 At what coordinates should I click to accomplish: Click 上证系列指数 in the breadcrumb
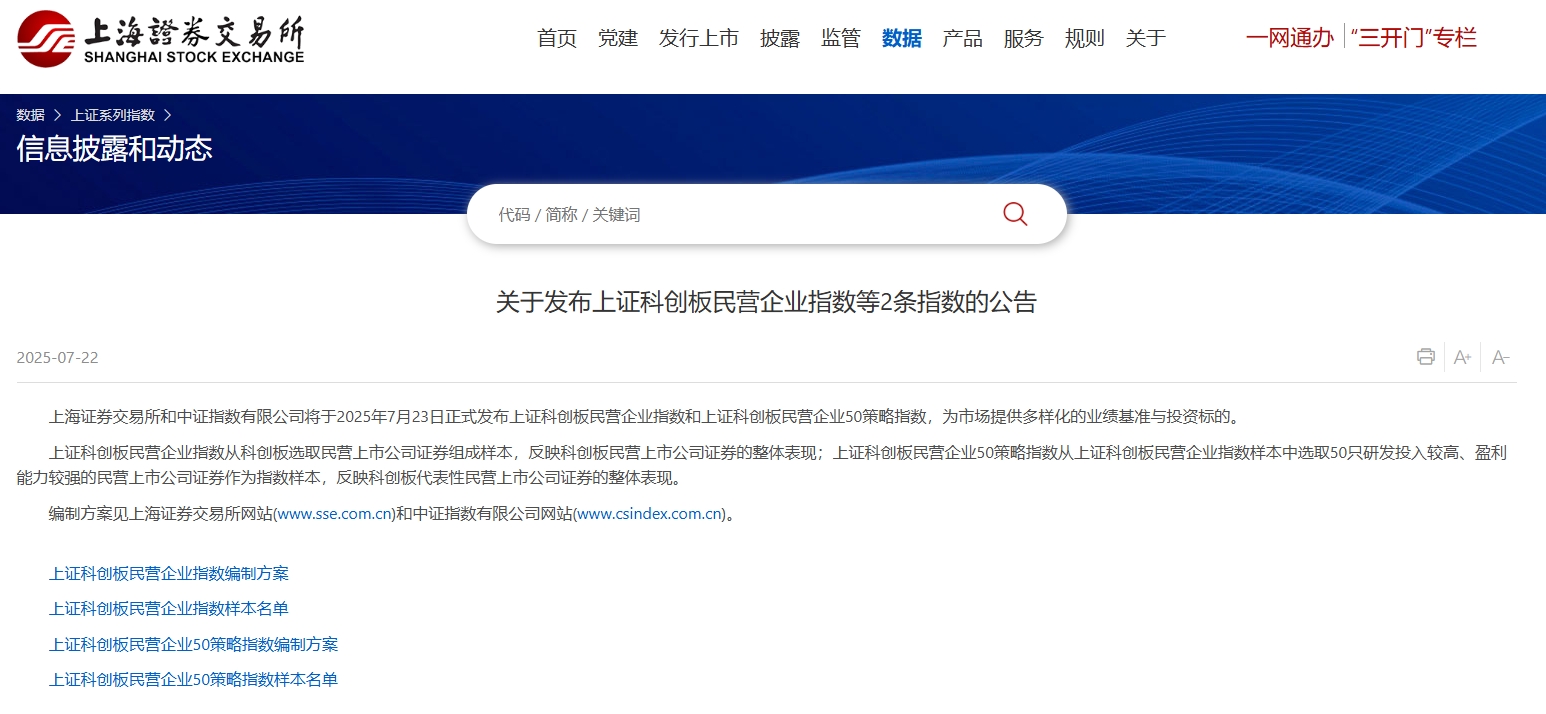coord(112,115)
